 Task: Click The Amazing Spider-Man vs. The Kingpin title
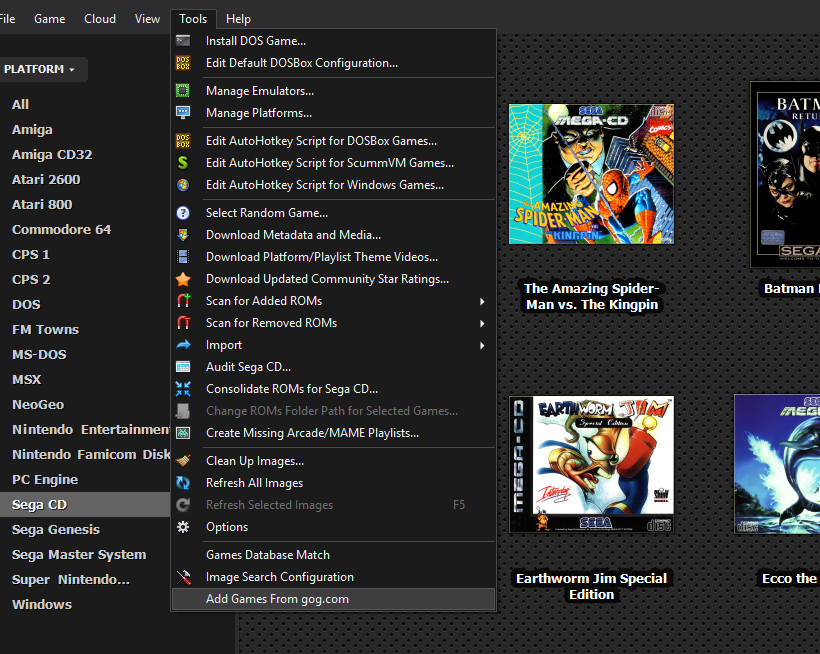click(x=591, y=296)
